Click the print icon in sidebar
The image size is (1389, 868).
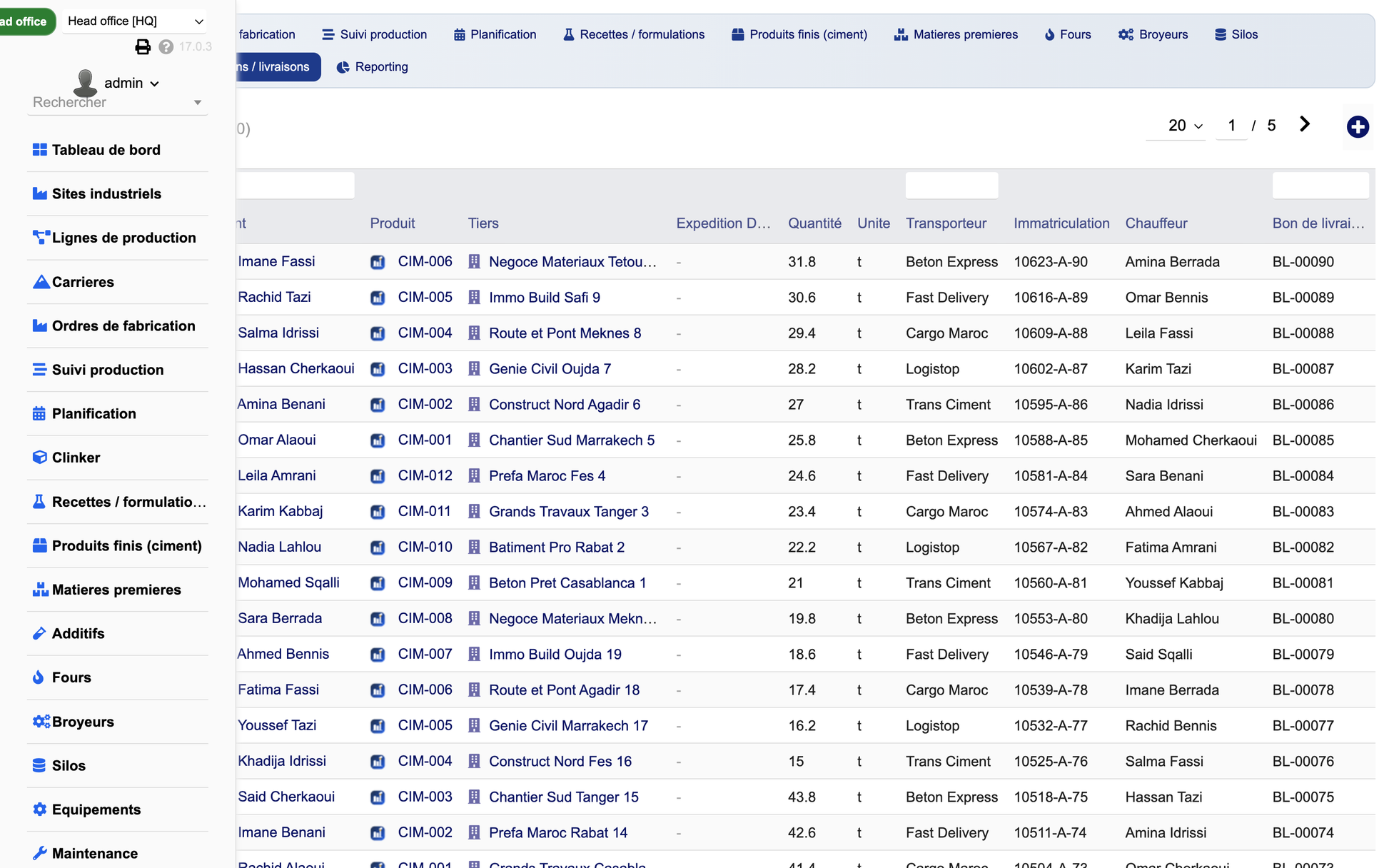click(x=143, y=47)
